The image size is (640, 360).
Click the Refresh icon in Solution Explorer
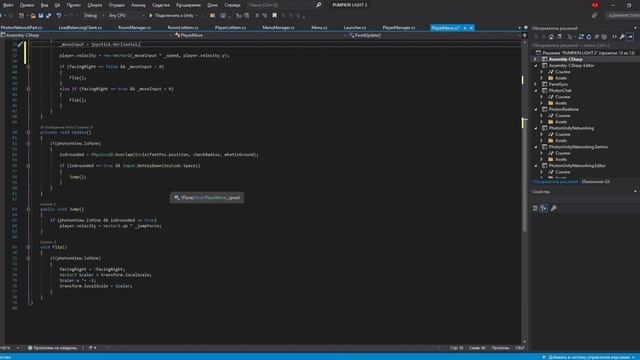(x=589, y=37)
